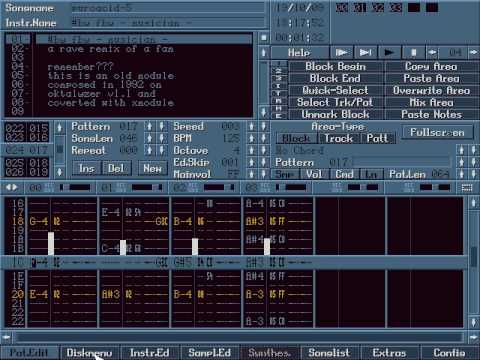The image size is (480, 360).
Task: Increase Mainvol with its up arrow
Action: 252,174
